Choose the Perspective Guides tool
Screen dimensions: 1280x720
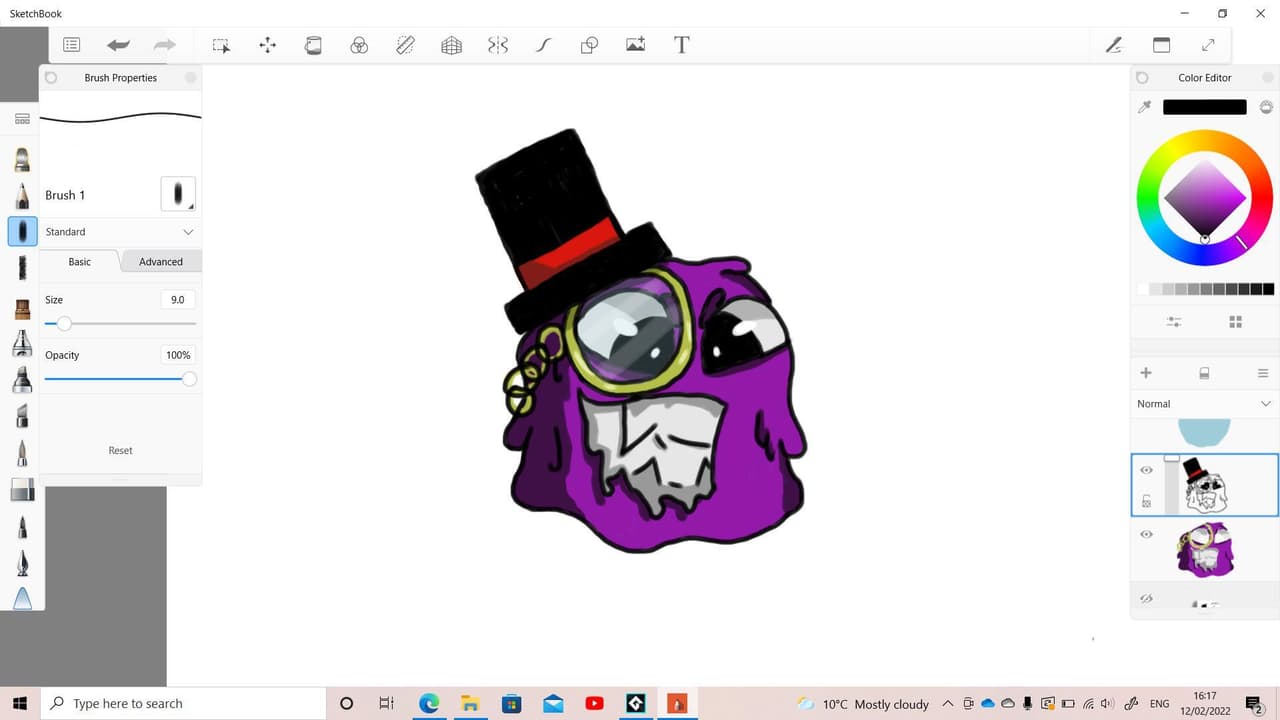pos(451,45)
